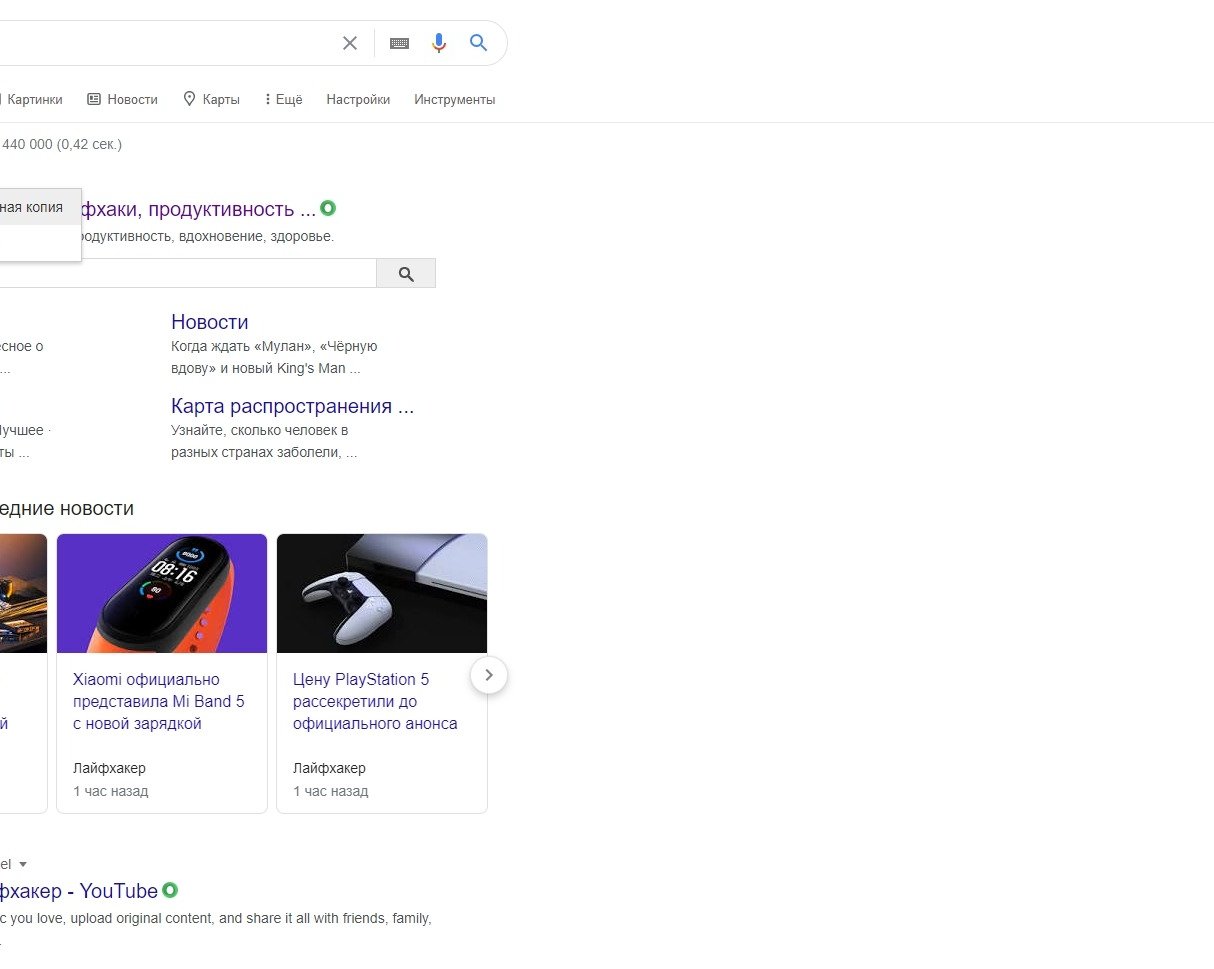
Task: Click the snippet text about Мулан and Чёрную вдову
Action: [x=274, y=357]
